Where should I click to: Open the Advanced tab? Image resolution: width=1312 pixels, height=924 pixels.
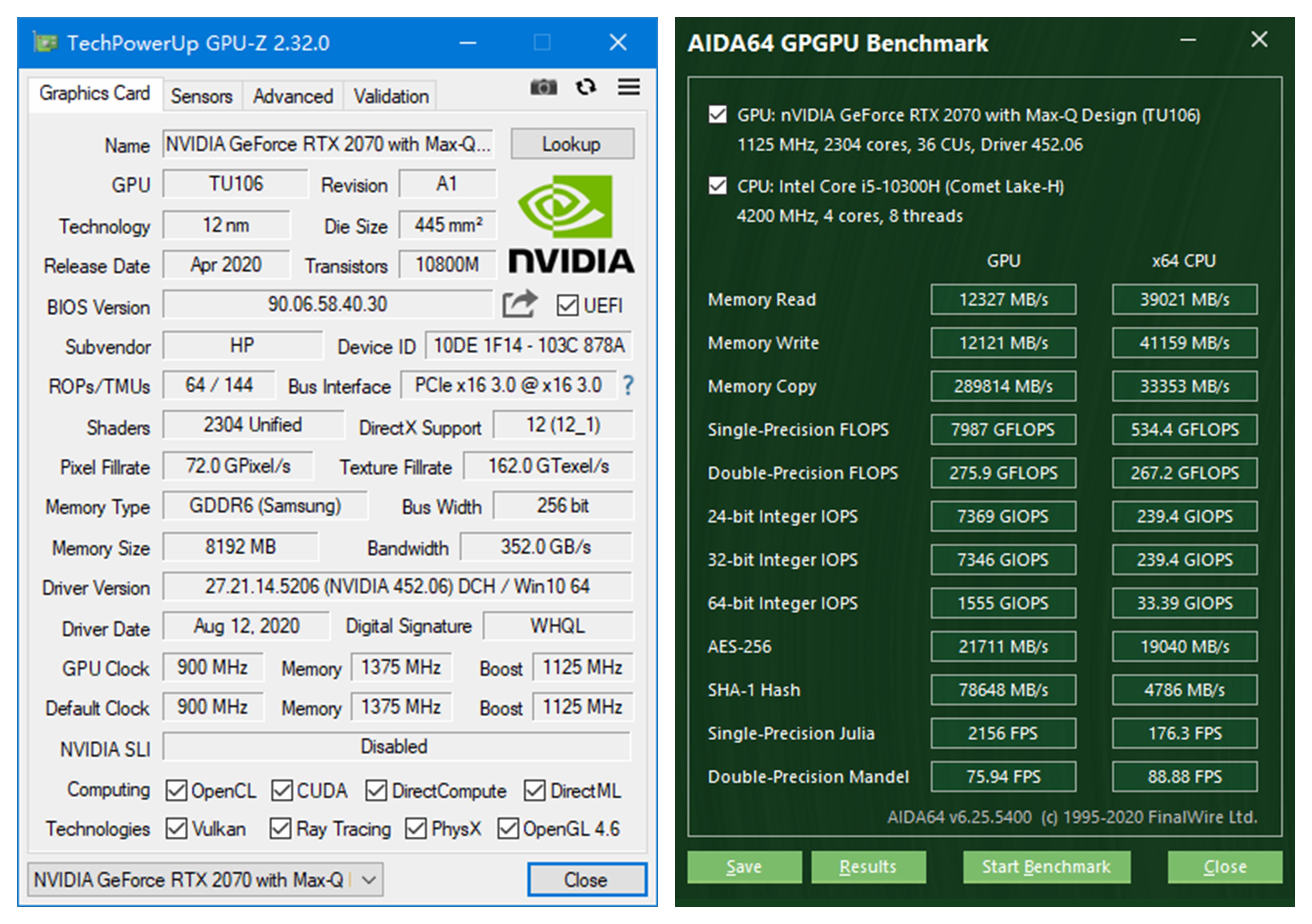tap(293, 96)
